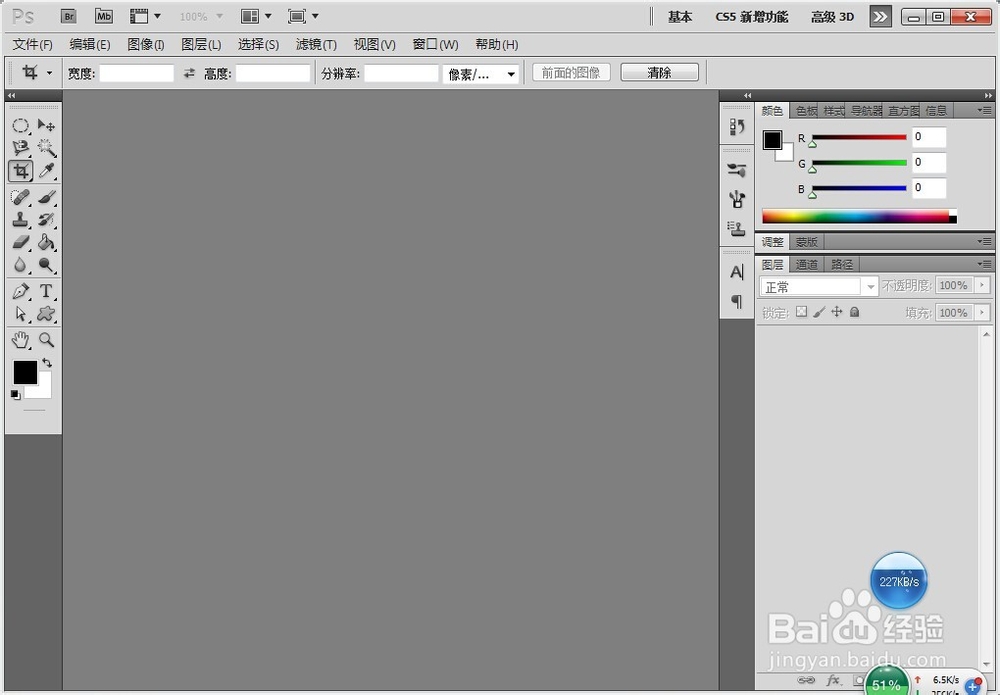Launch Bridge with the Br icon

pyautogui.click(x=69, y=17)
